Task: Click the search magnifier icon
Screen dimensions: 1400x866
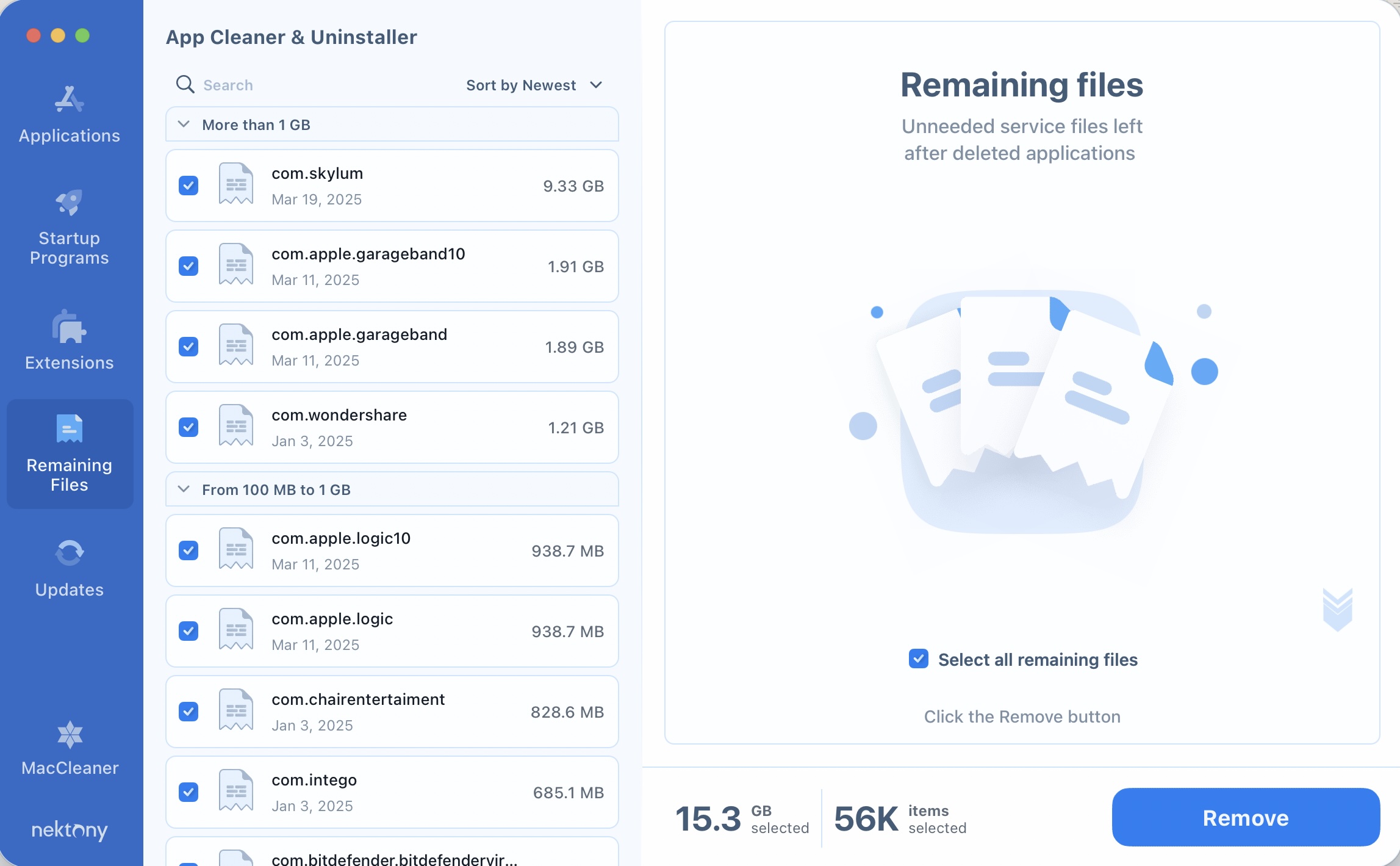Action: (x=184, y=85)
